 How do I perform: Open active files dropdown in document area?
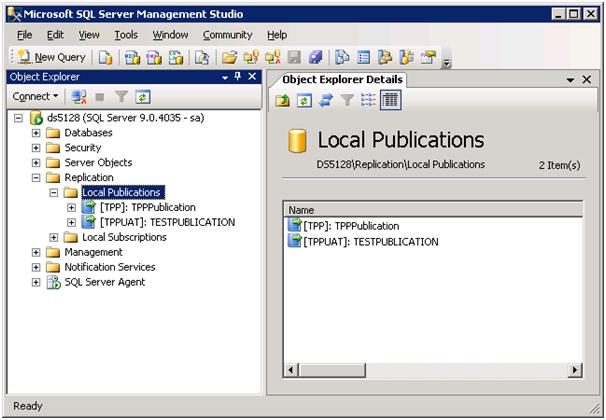tap(570, 80)
